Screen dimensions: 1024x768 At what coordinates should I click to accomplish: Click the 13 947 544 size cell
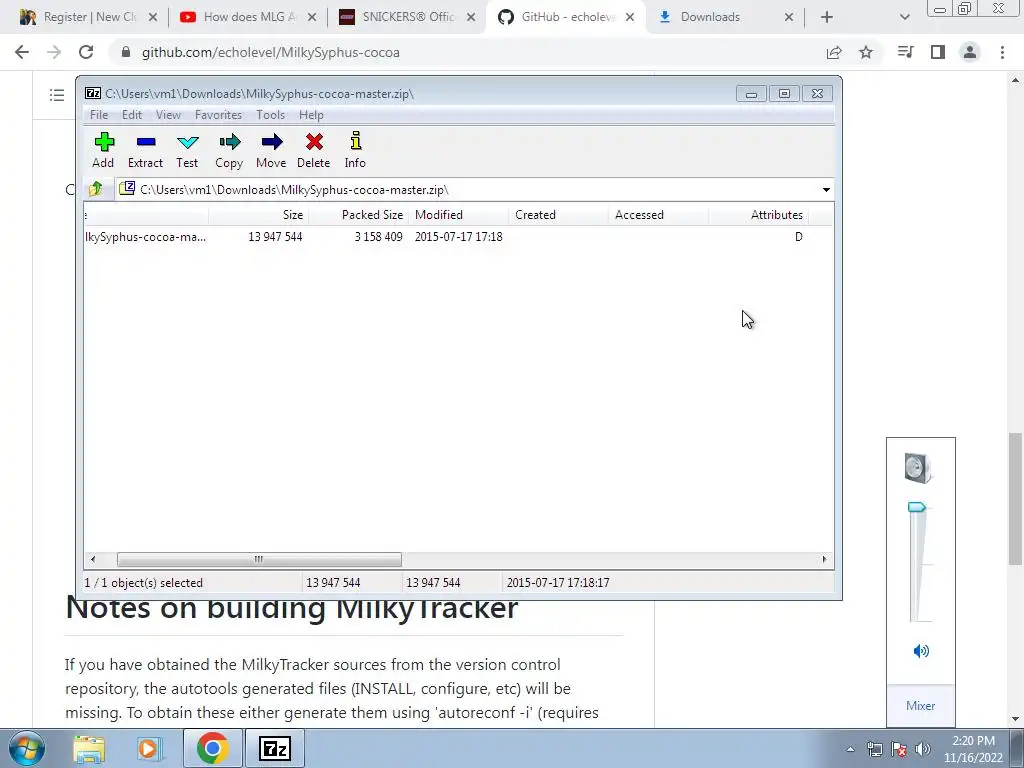(x=275, y=237)
